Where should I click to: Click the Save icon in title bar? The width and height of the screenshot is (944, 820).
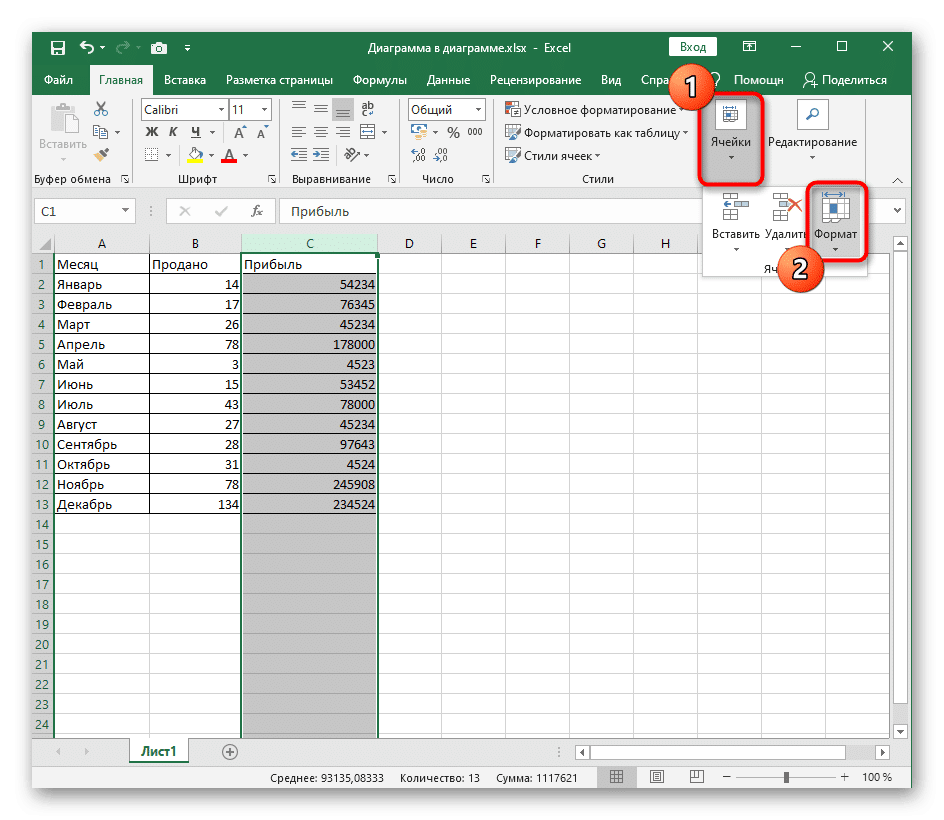(58, 47)
